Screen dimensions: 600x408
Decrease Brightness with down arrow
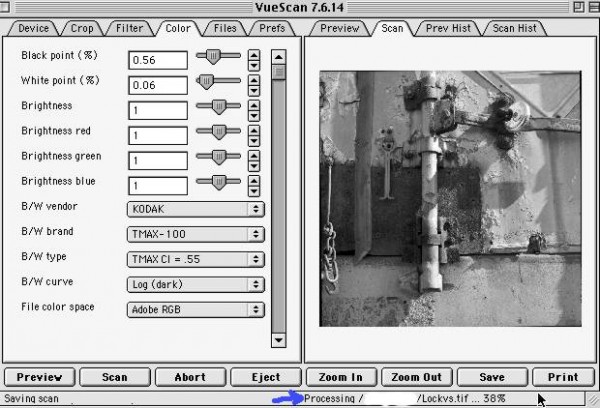coord(254,116)
